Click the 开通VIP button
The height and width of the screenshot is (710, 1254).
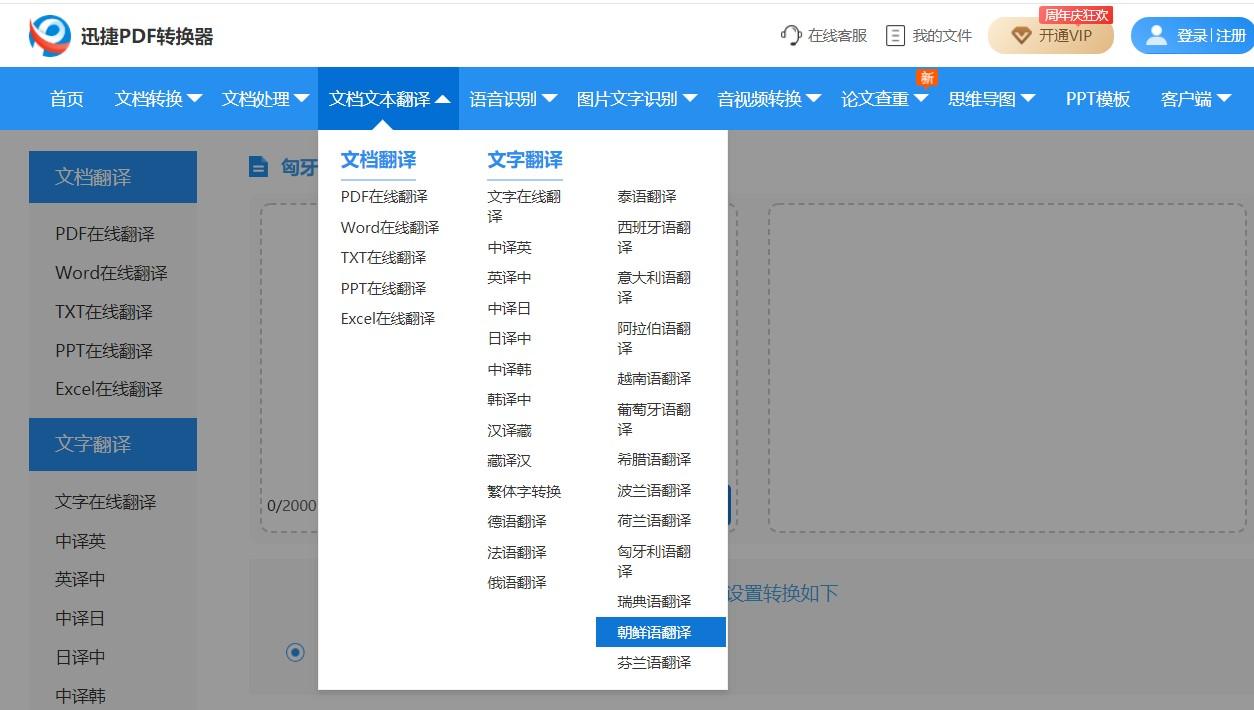[1050, 36]
